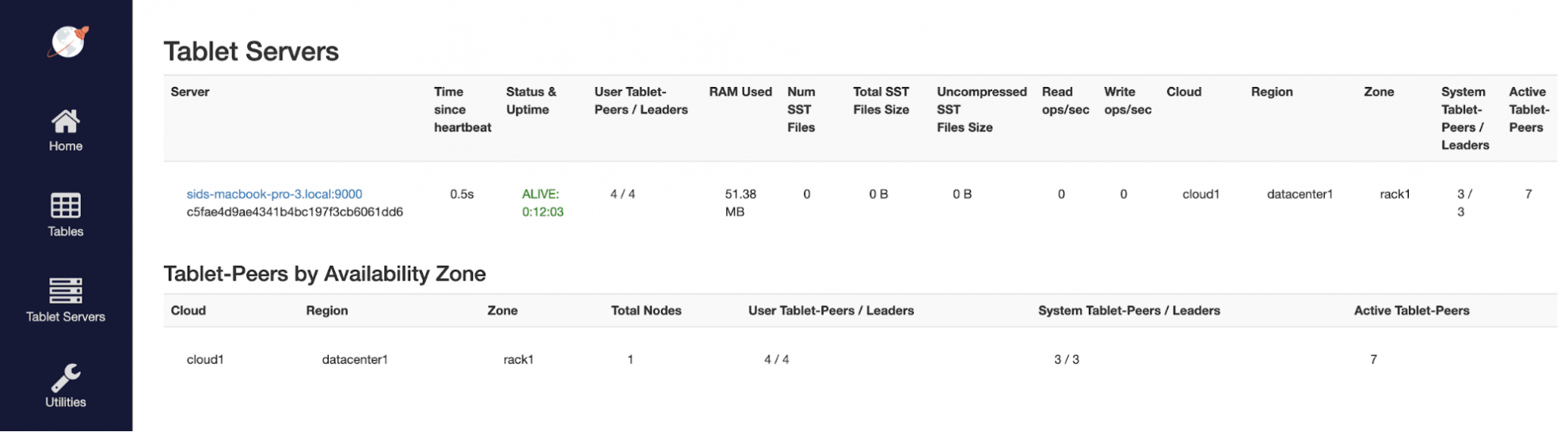This screenshot has width=1568, height=432.
Task: Click the Total Nodes column header
Action: [x=645, y=311]
